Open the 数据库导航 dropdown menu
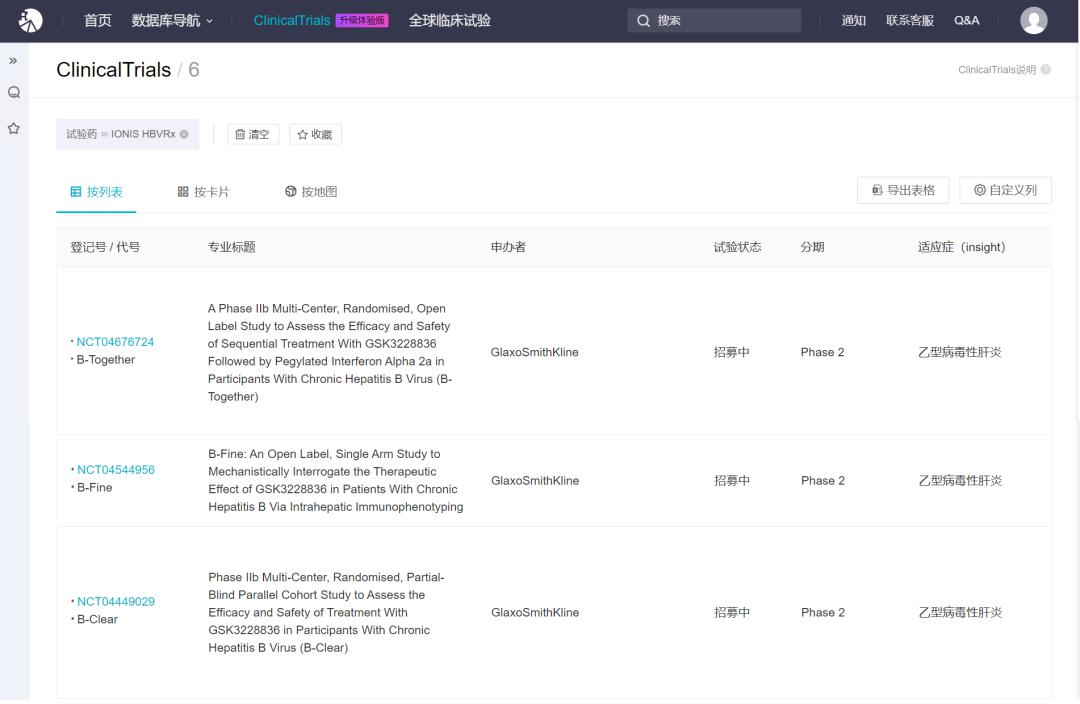Image resolution: width=1080 pixels, height=704 pixels. click(172, 21)
